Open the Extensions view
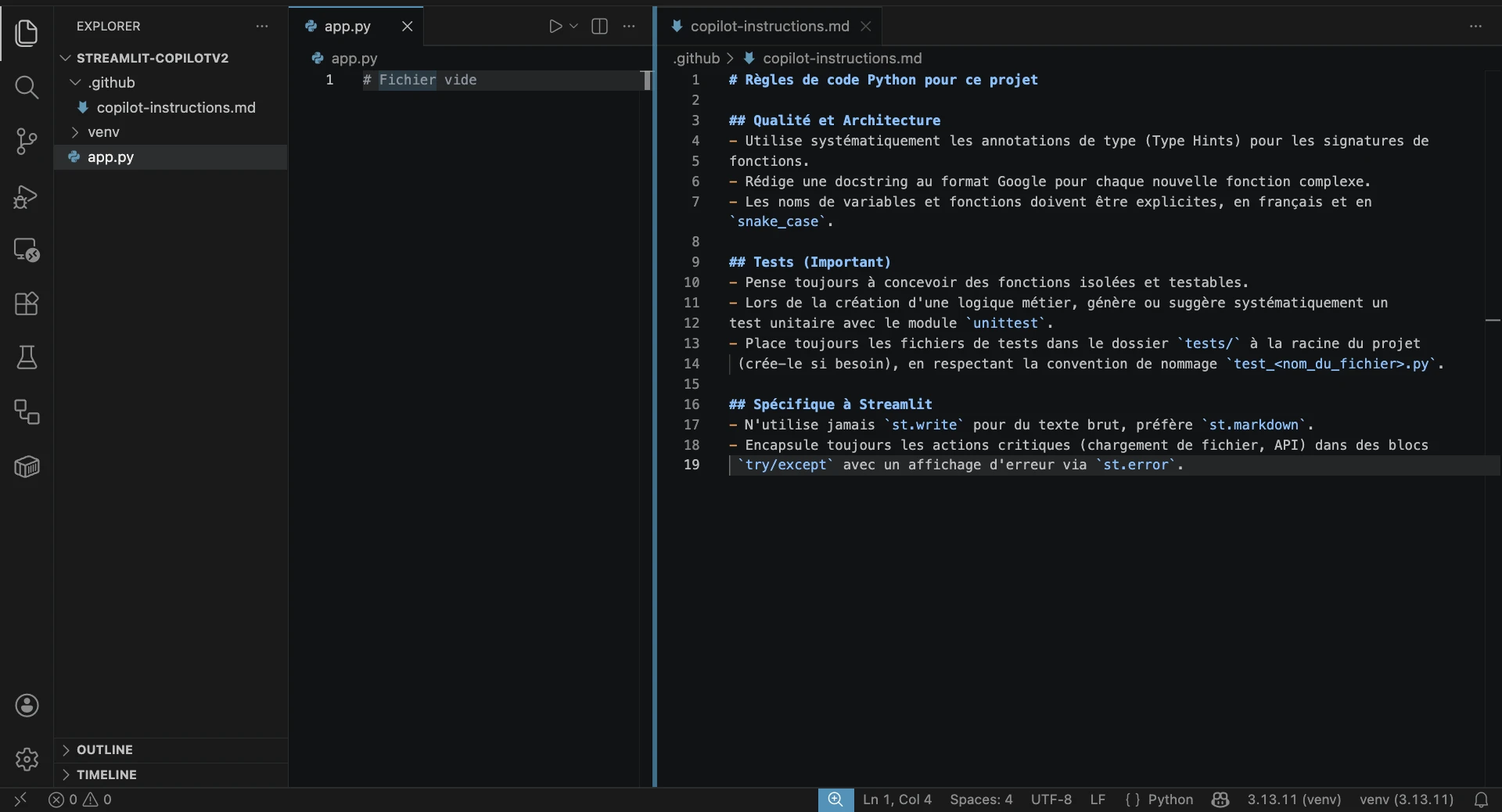Viewport: 1502px width, 812px height. pos(27,304)
